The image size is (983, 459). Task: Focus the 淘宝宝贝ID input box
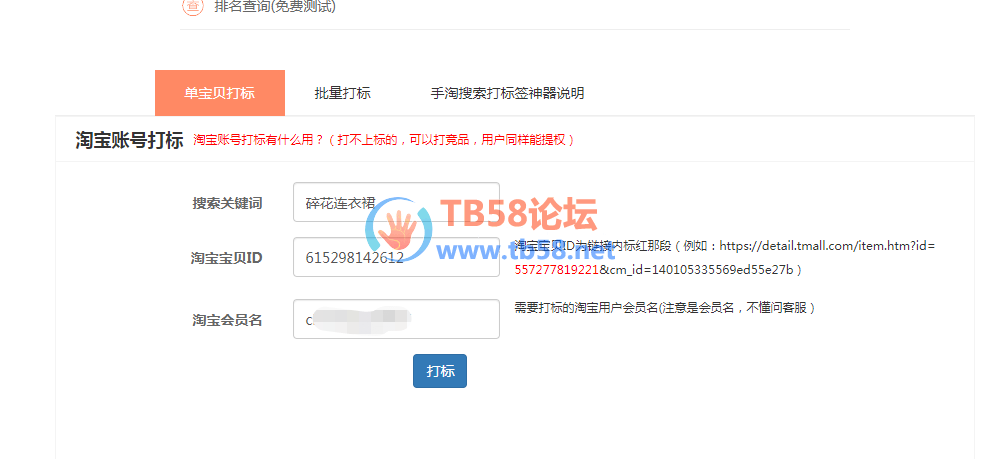click(396, 257)
